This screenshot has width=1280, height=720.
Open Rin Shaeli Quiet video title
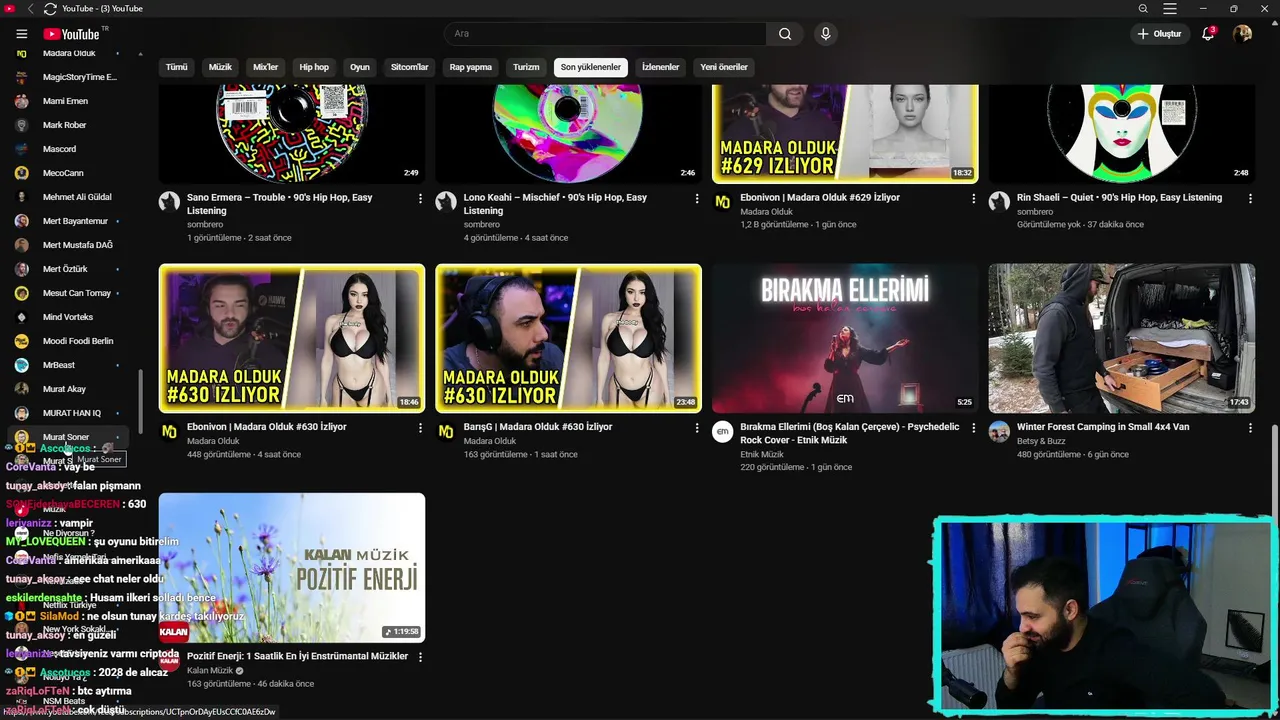tap(1119, 198)
